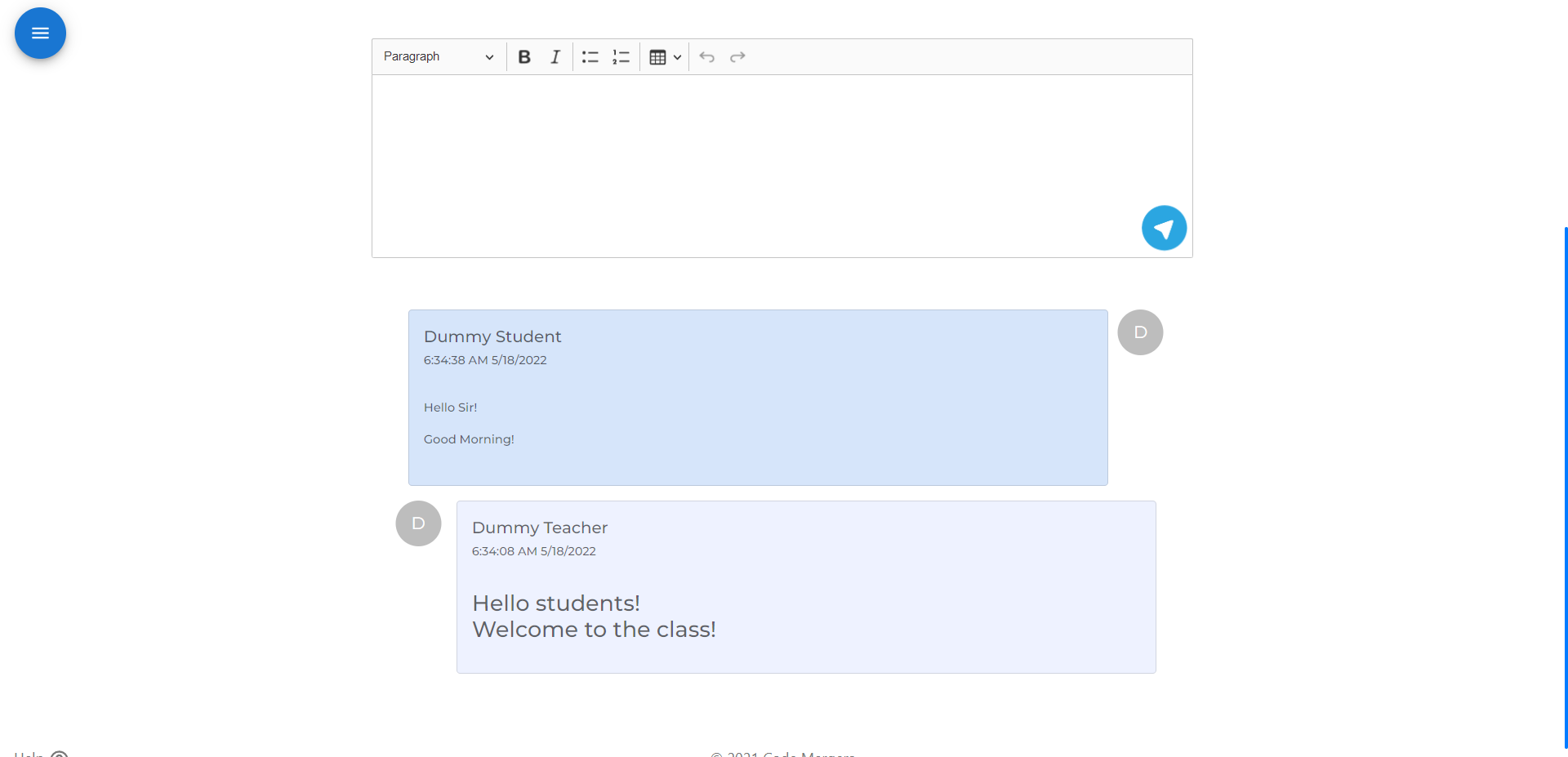This screenshot has width=1568, height=757.
Task: Toggle italic formatting
Action: (555, 56)
